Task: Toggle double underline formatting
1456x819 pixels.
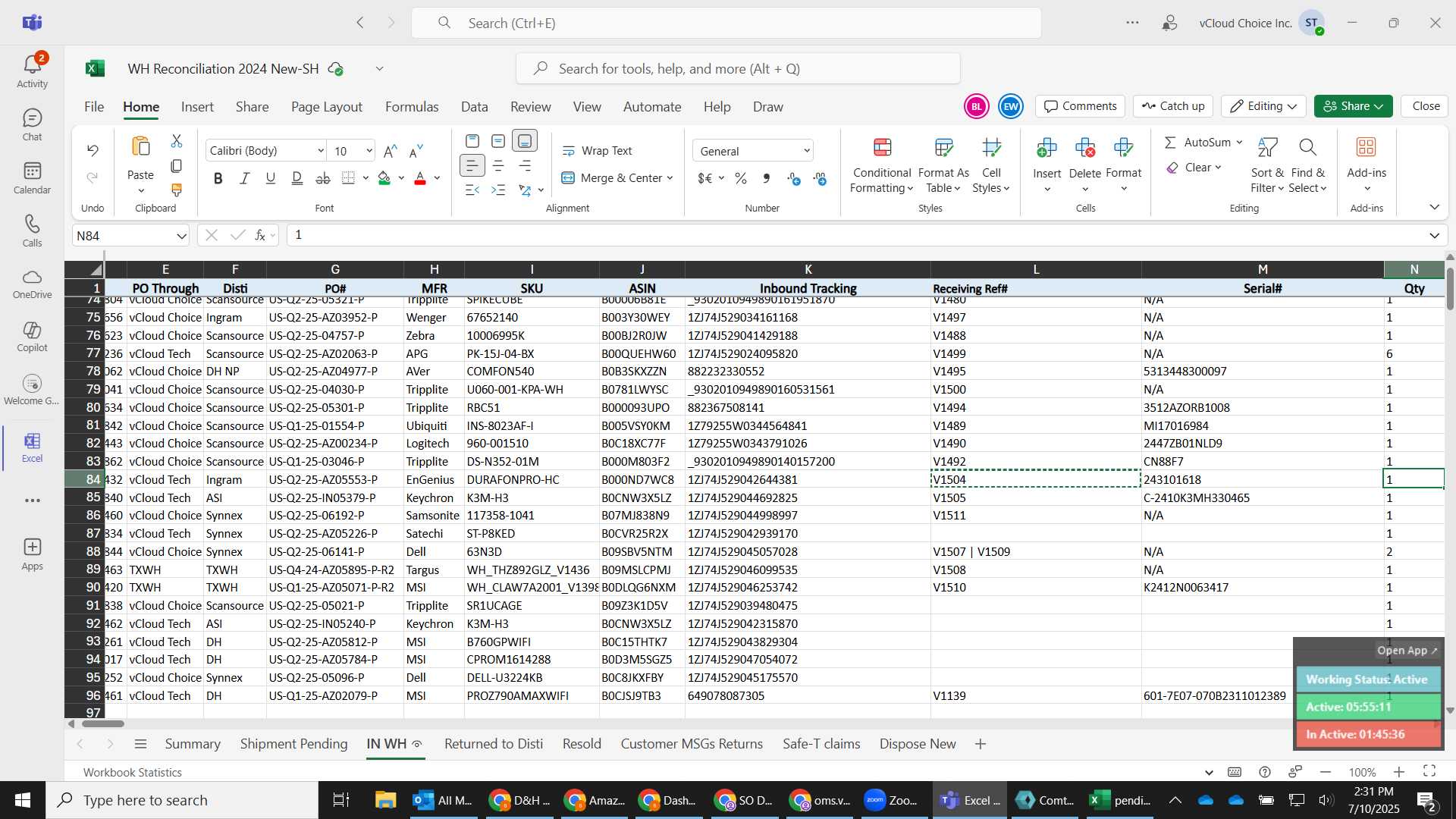Action: [297, 178]
